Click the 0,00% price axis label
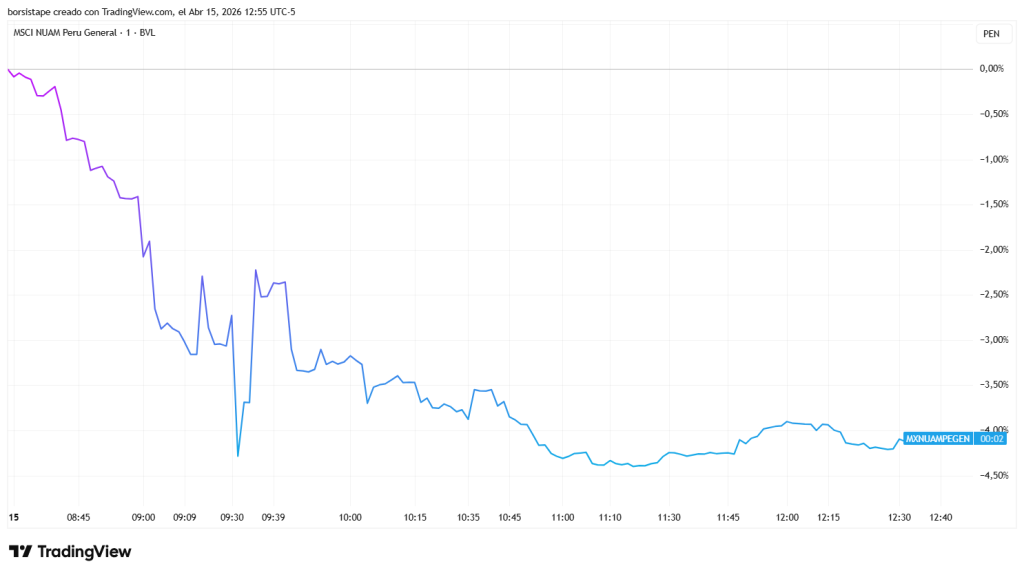 point(992,69)
